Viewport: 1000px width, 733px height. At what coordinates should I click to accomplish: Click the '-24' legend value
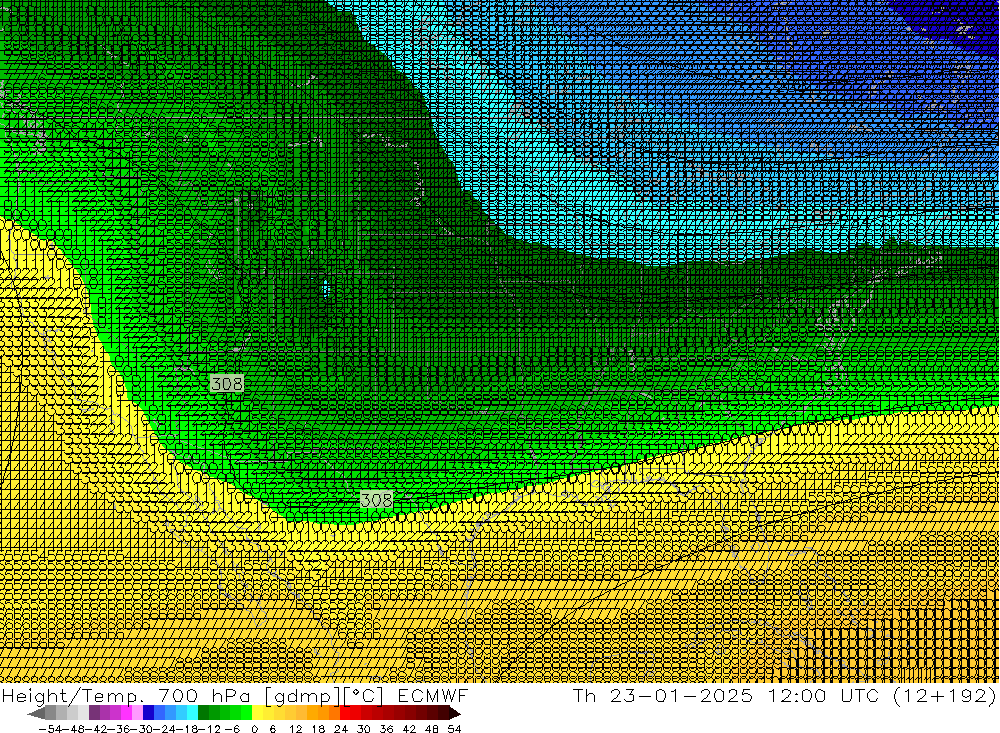[x=163, y=728]
